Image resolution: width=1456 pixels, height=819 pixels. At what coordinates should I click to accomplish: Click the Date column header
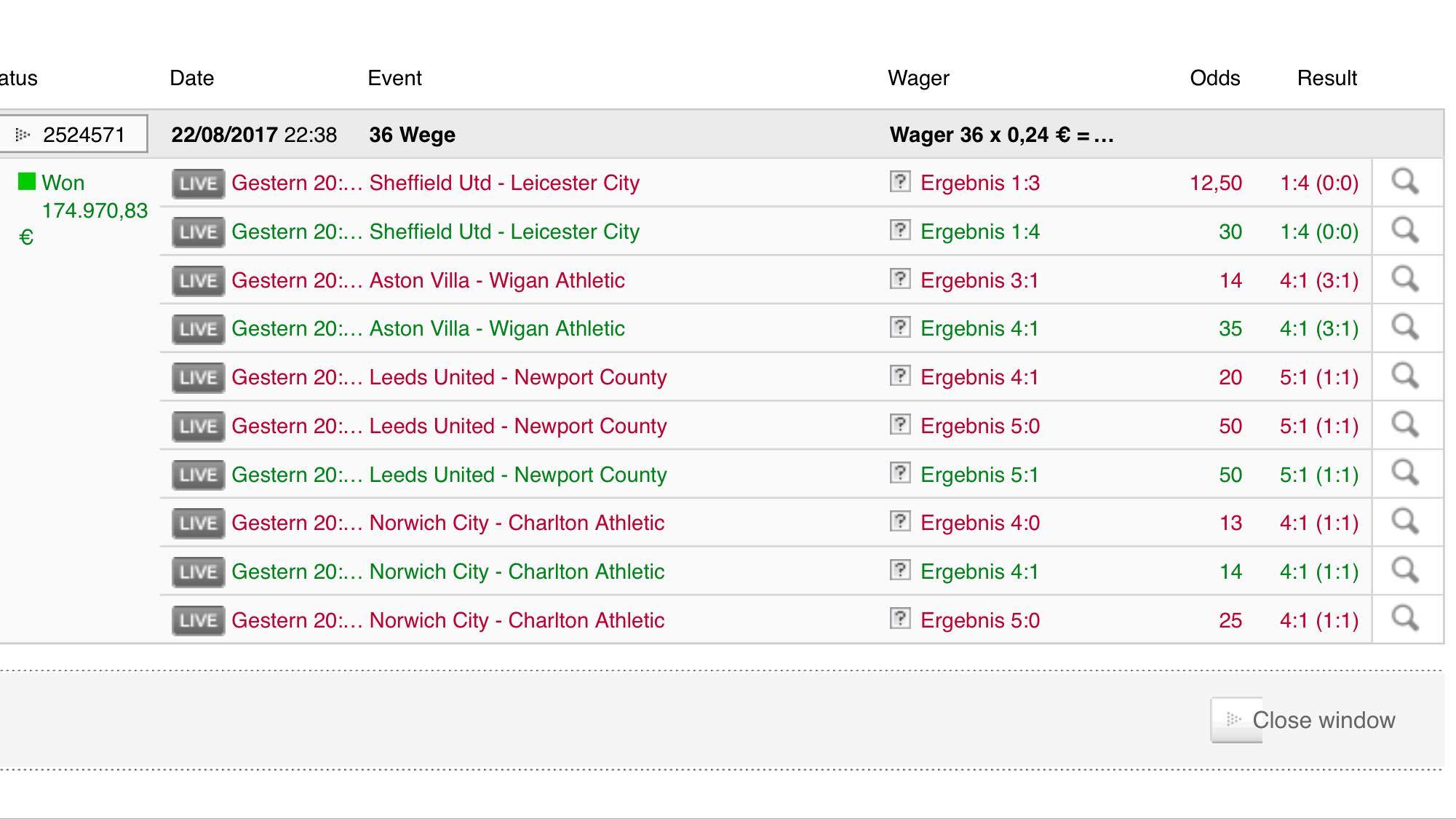pos(191,78)
